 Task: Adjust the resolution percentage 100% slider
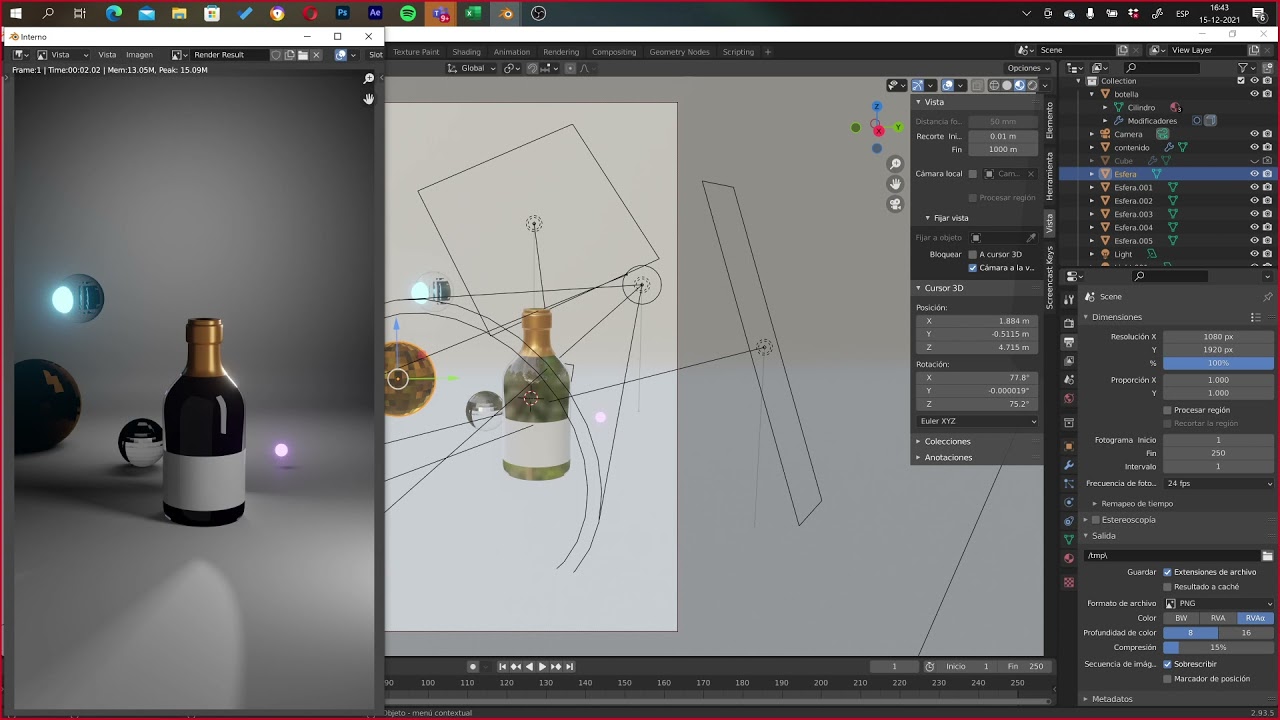tap(1219, 363)
